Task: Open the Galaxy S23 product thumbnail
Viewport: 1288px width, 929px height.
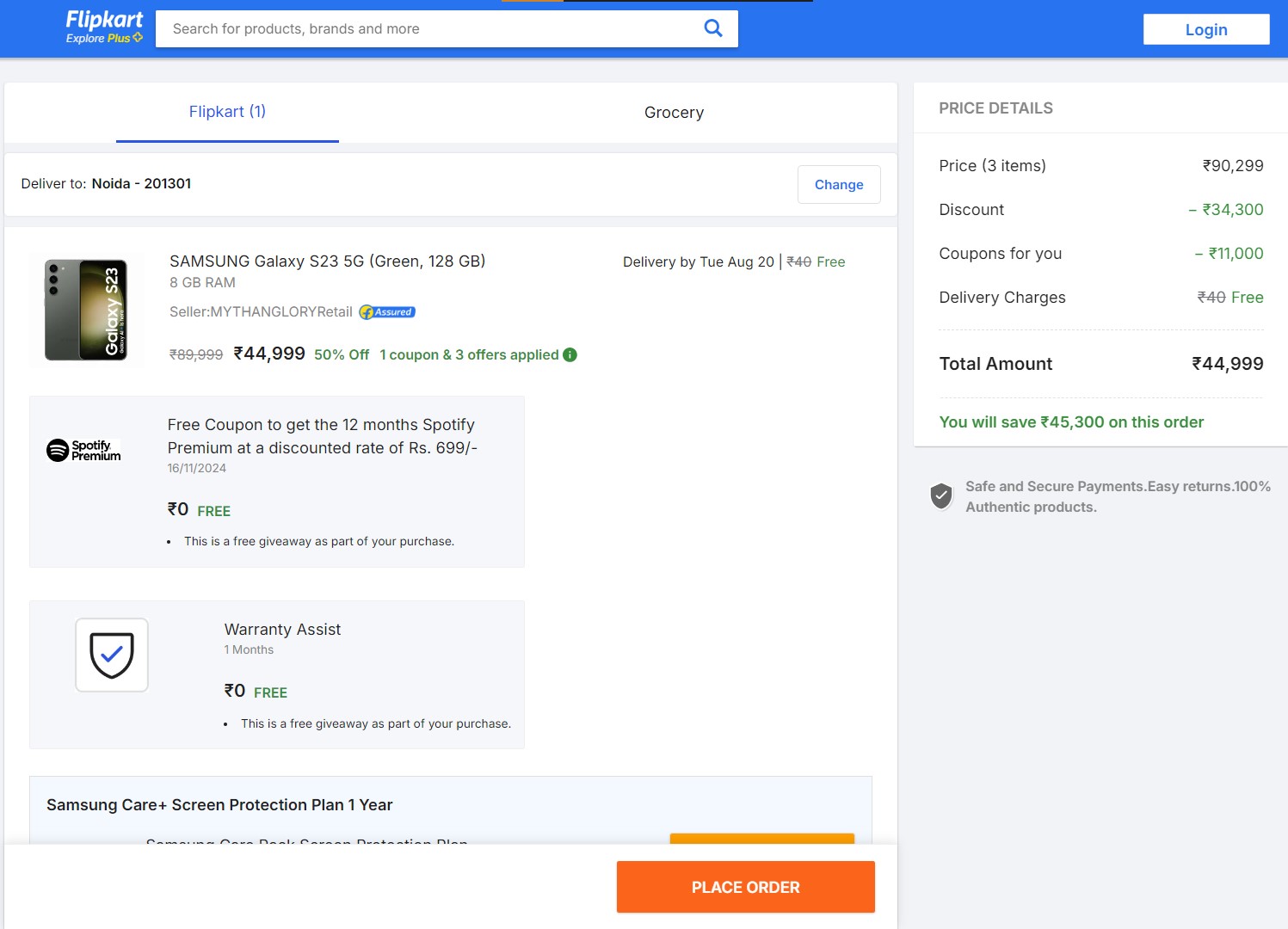Action: 86,310
